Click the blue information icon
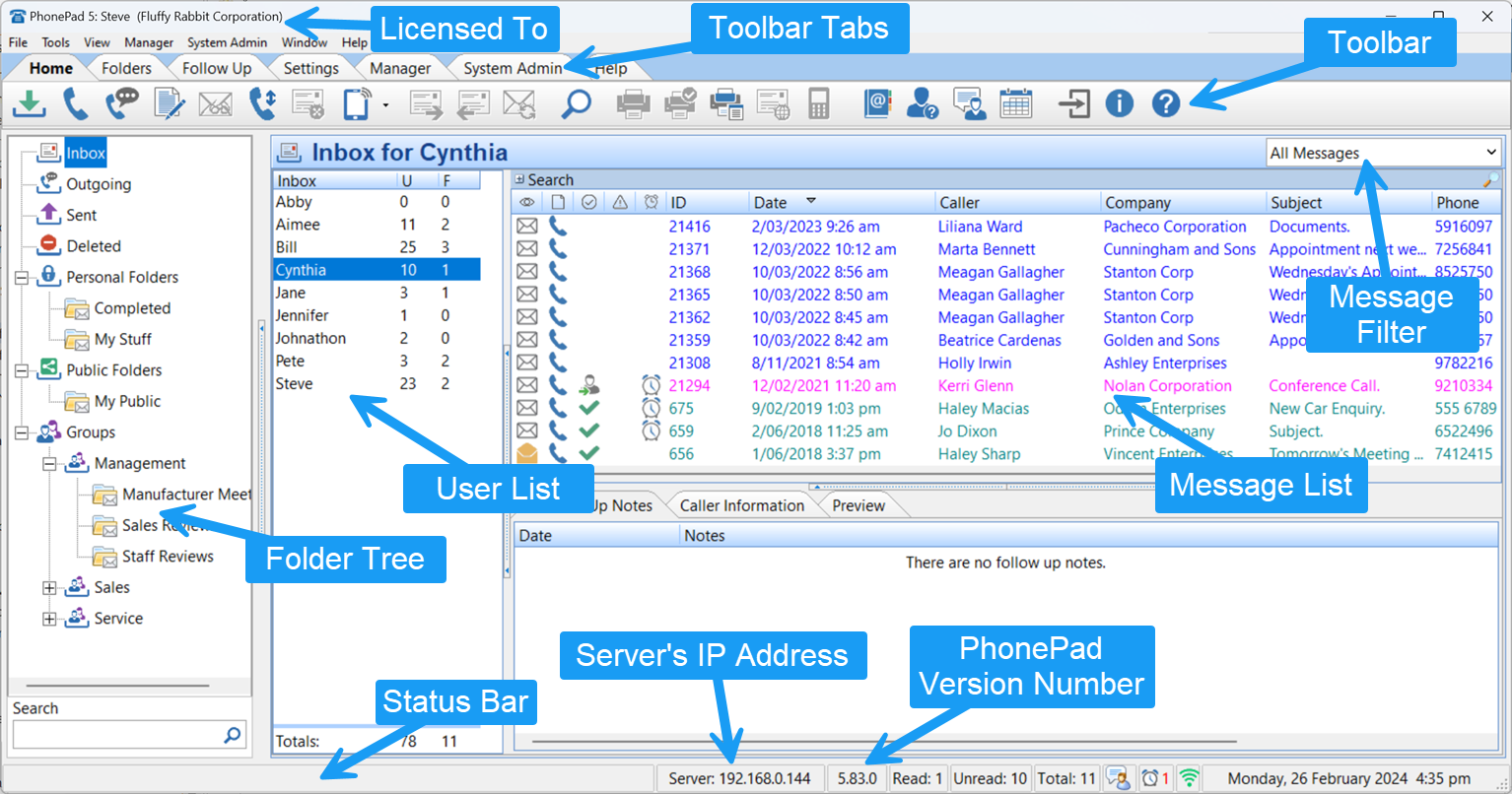Viewport: 1512px width, 794px height. [1120, 102]
